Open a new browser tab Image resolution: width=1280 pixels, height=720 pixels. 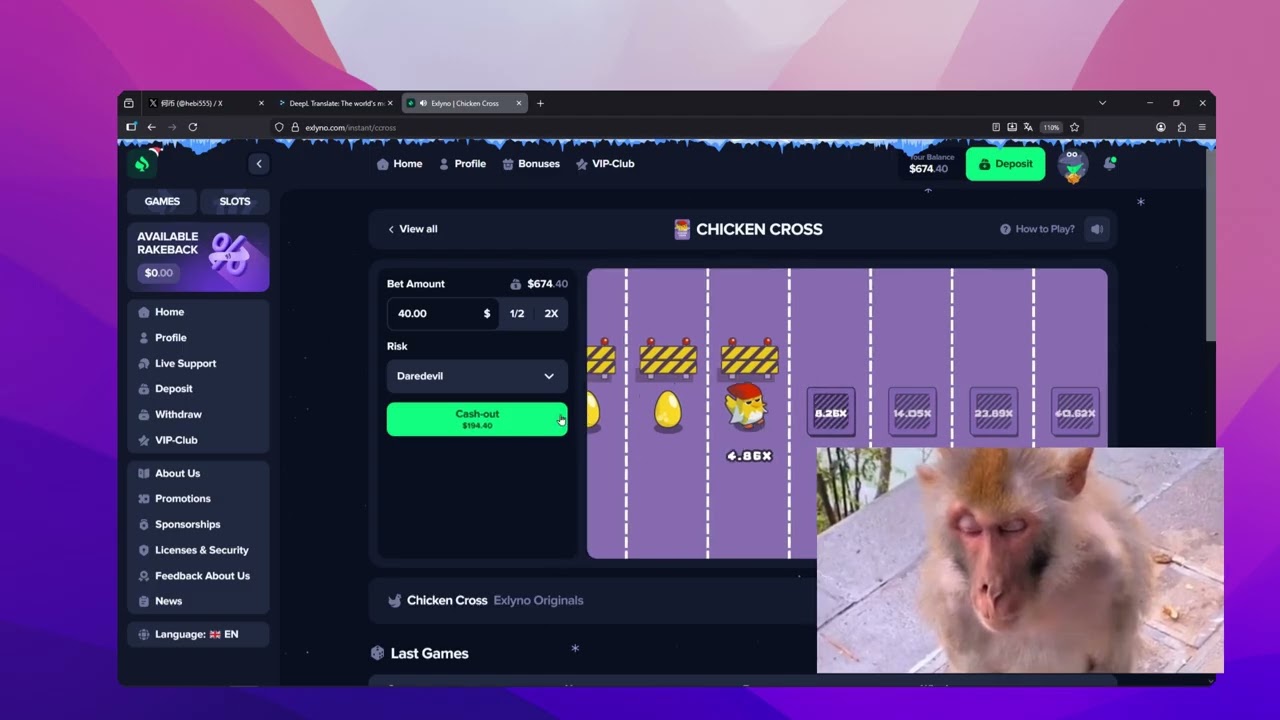pyautogui.click(x=540, y=103)
